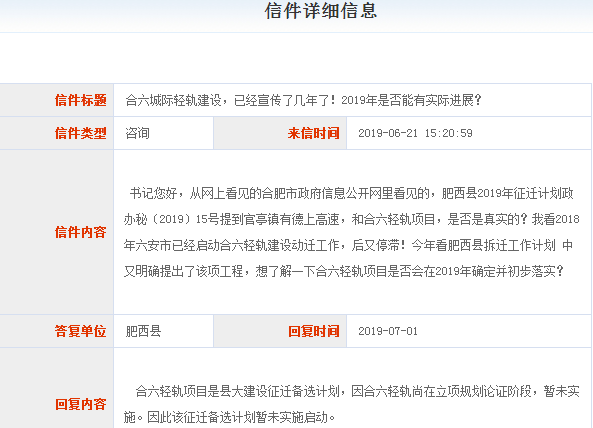Click the reply date 2019-07-01
Image resolution: width=593 pixels, height=428 pixels.
click(388, 331)
